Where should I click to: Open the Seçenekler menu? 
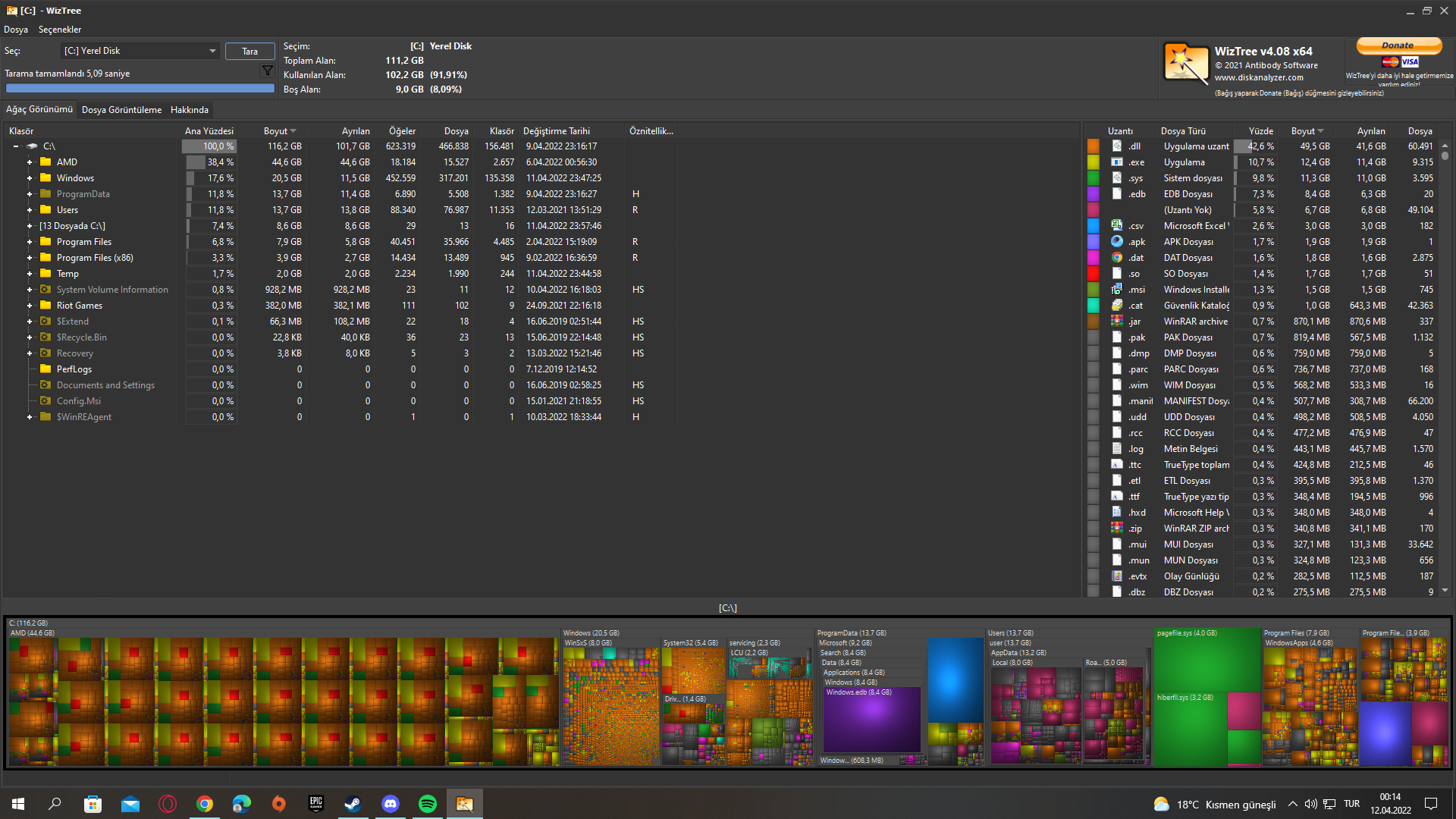click(x=60, y=30)
